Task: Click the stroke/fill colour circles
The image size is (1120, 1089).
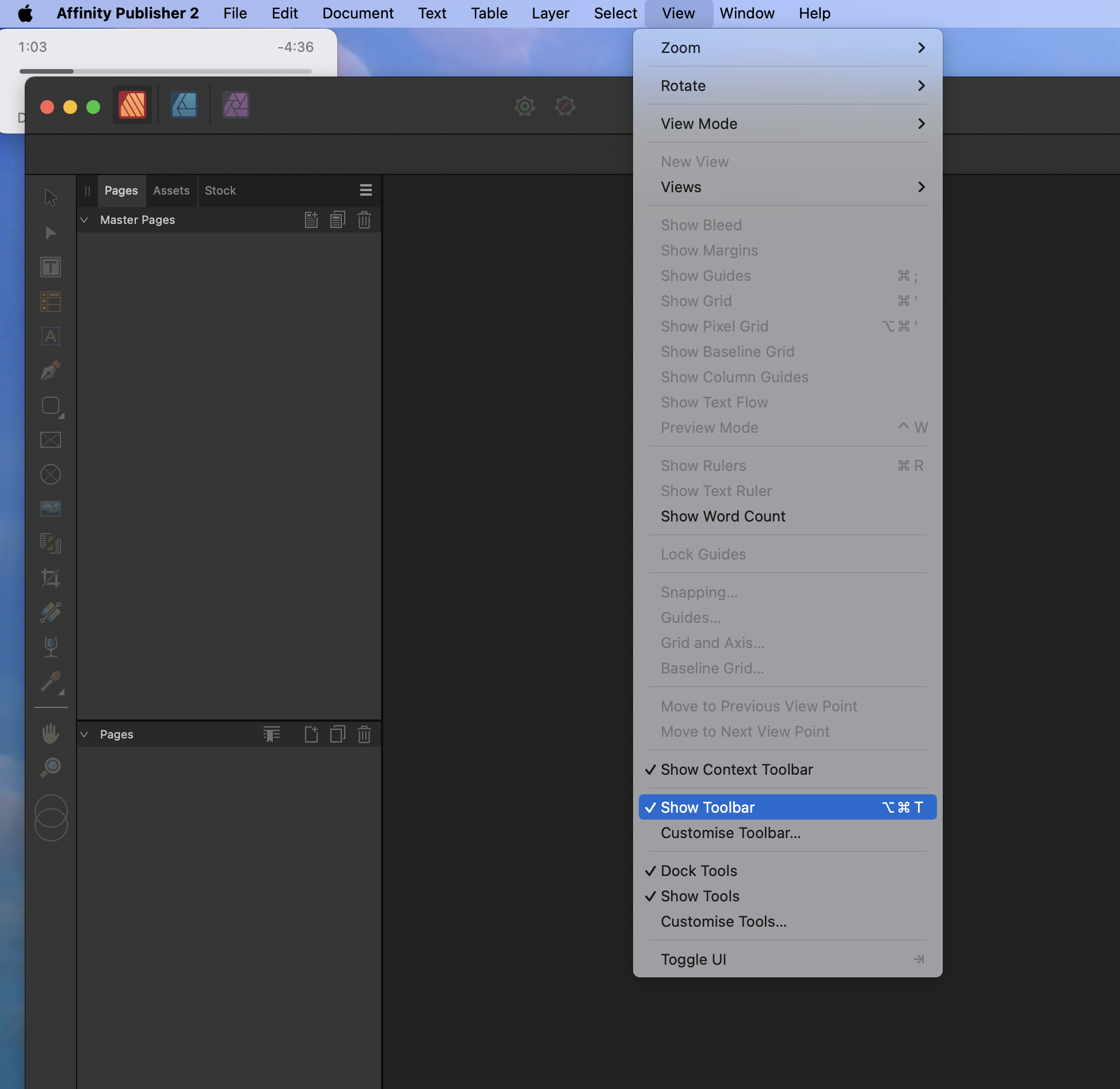Action: point(51,818)
